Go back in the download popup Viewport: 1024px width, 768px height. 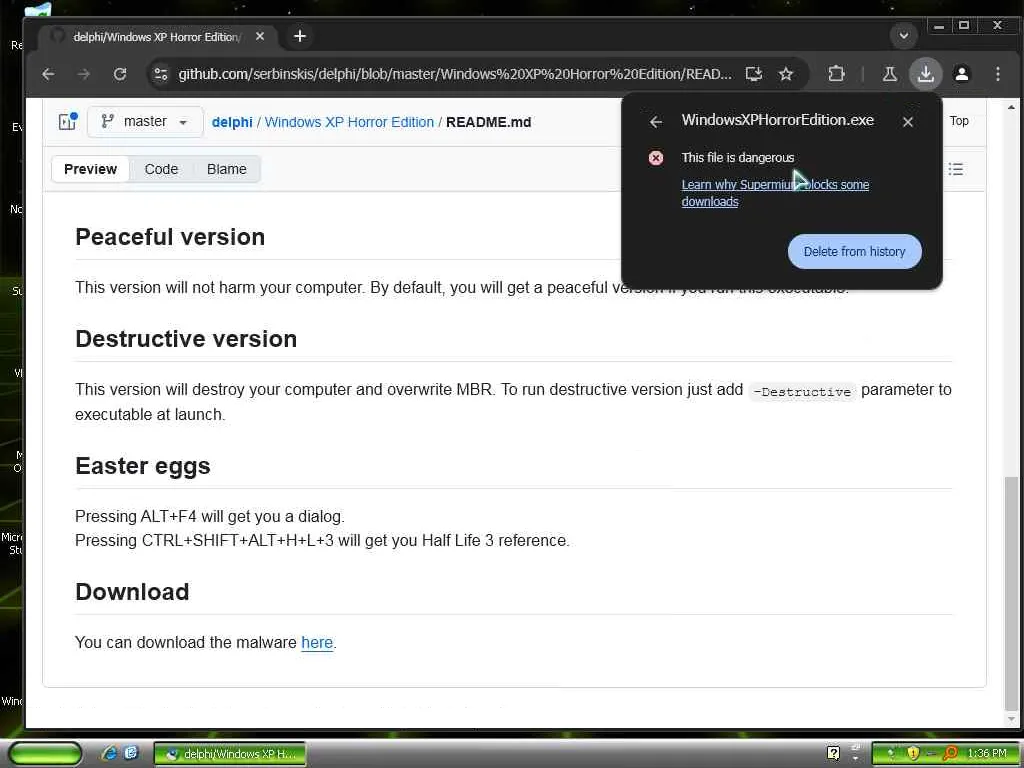[x=656, y=121]
